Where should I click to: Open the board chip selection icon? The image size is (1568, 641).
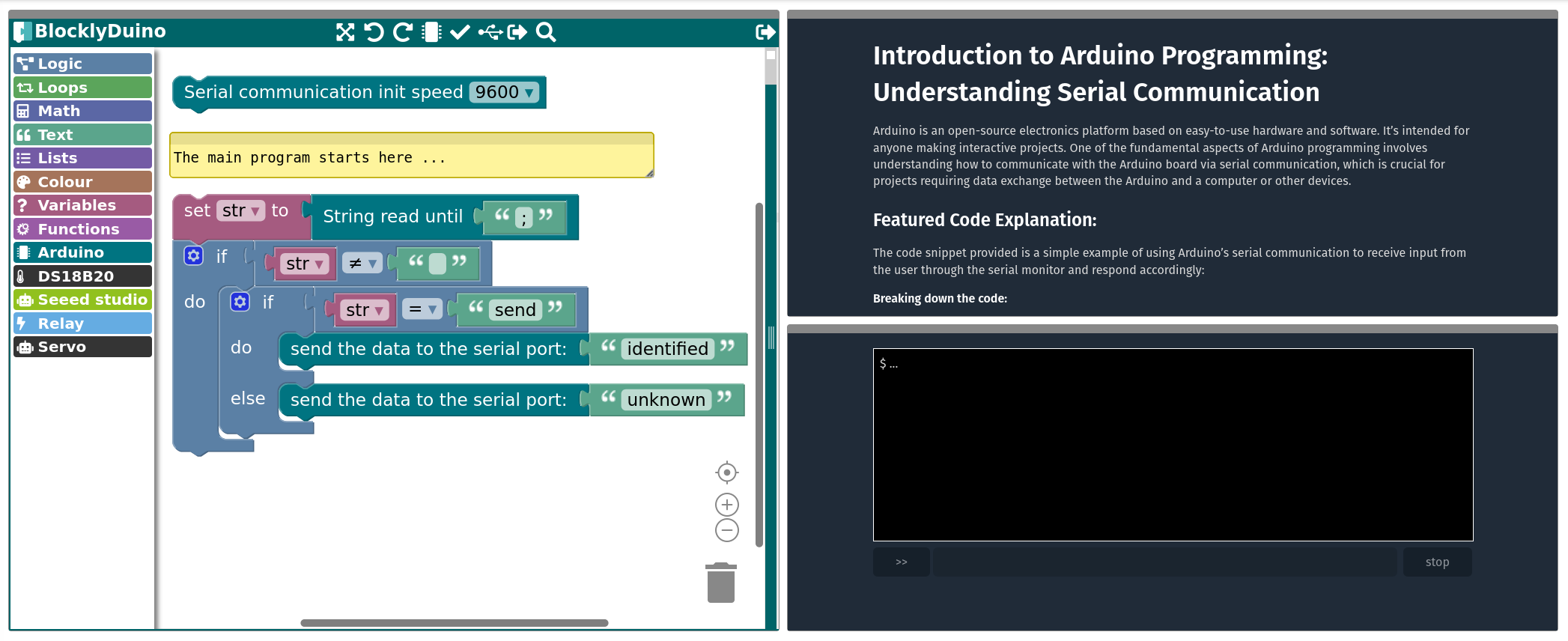pyautogui.click(x=432, y=32)
